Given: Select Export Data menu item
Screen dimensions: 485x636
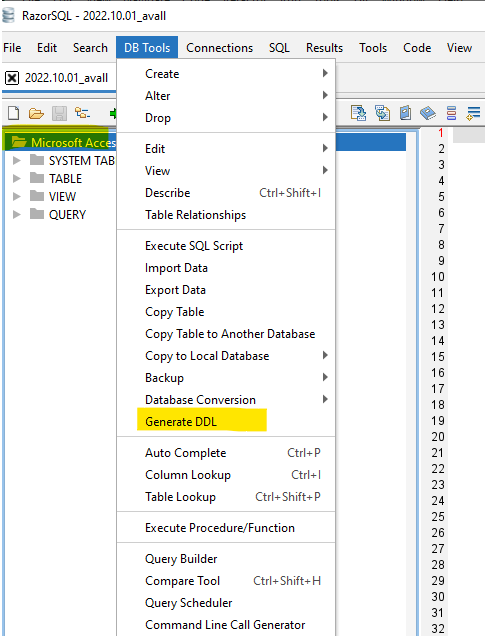Looking at the screenshot, I should tap(226, 290).
